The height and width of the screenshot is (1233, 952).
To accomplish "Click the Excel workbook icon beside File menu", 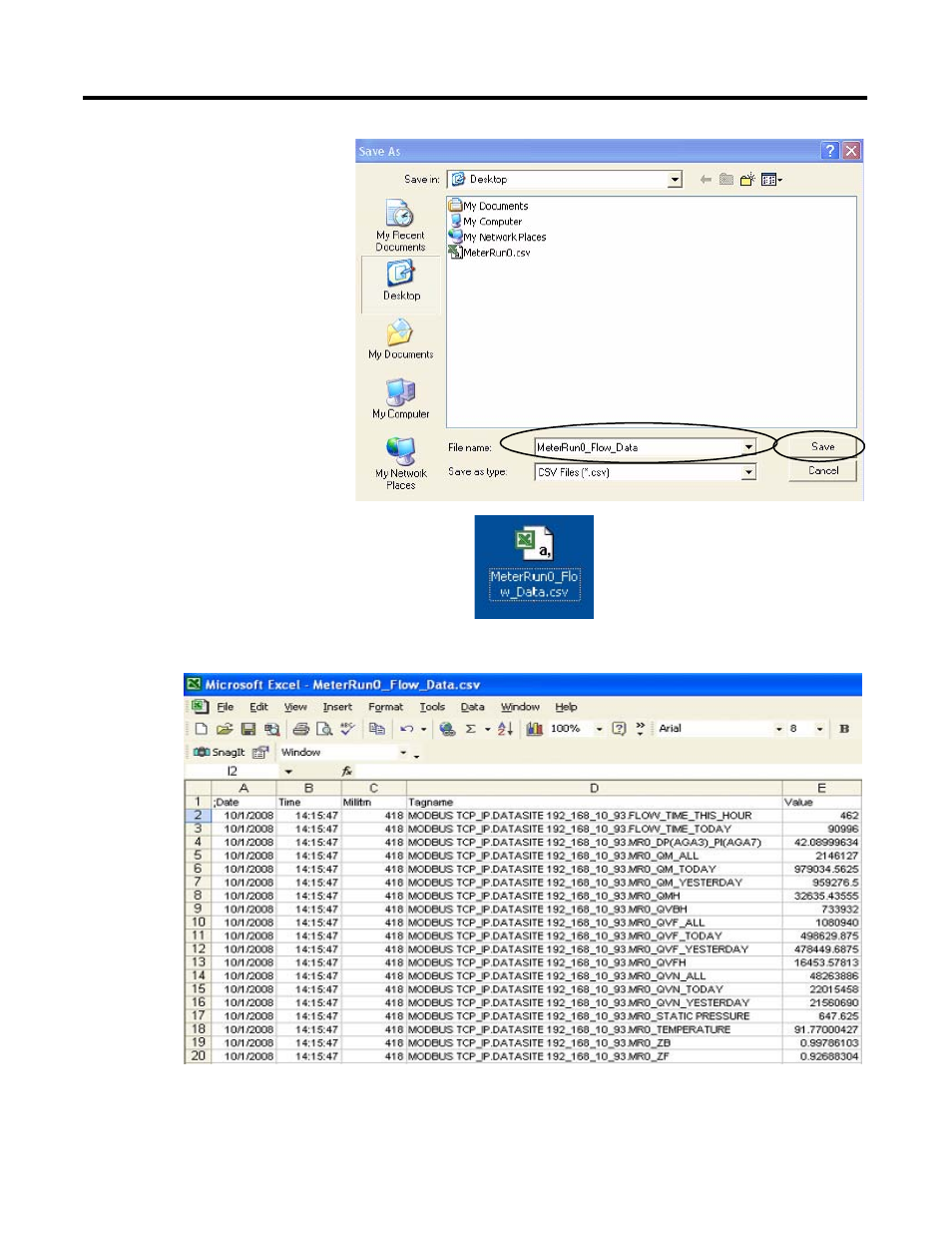I will [200, 707].
